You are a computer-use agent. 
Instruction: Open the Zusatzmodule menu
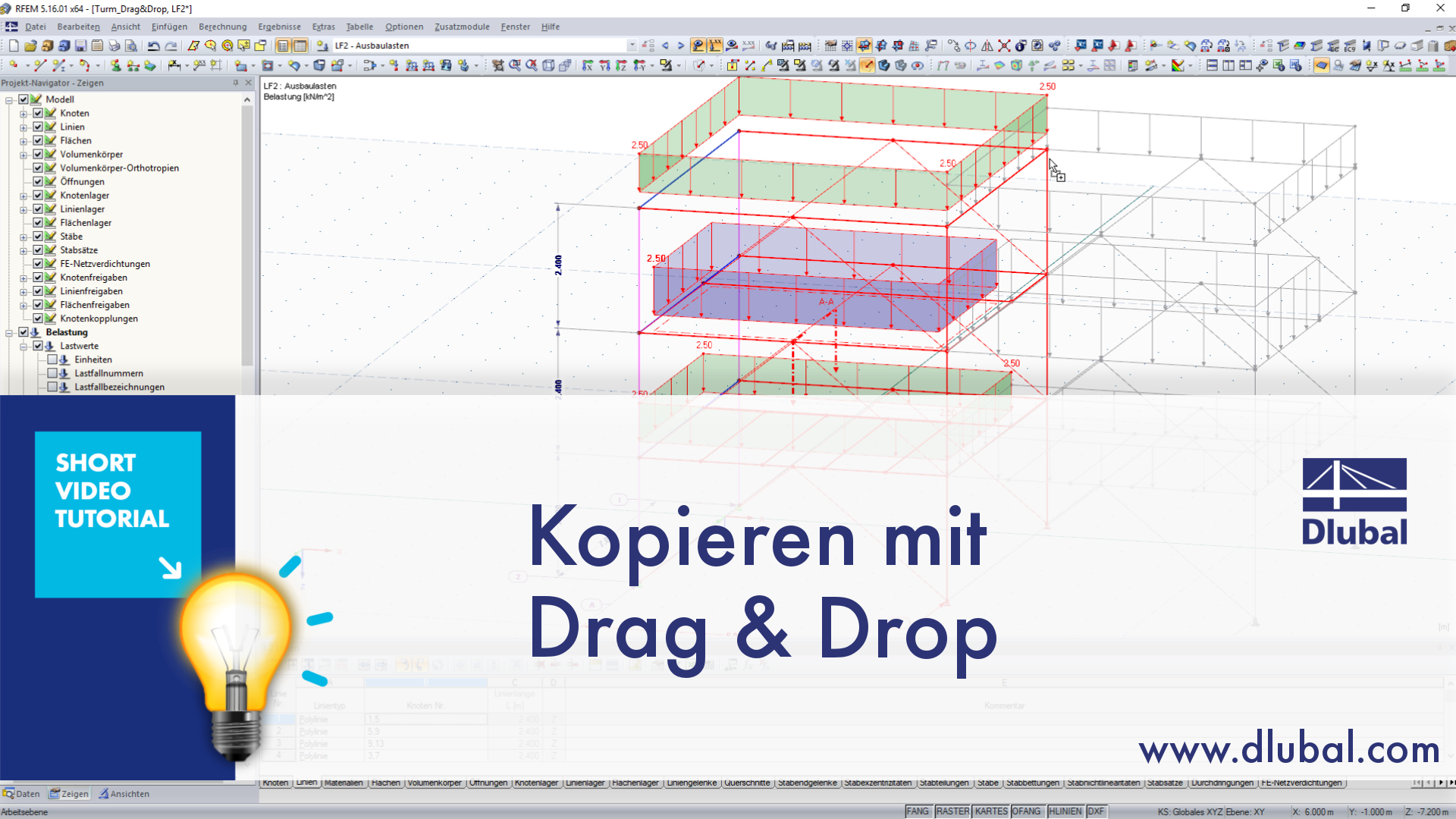point(462,27)
